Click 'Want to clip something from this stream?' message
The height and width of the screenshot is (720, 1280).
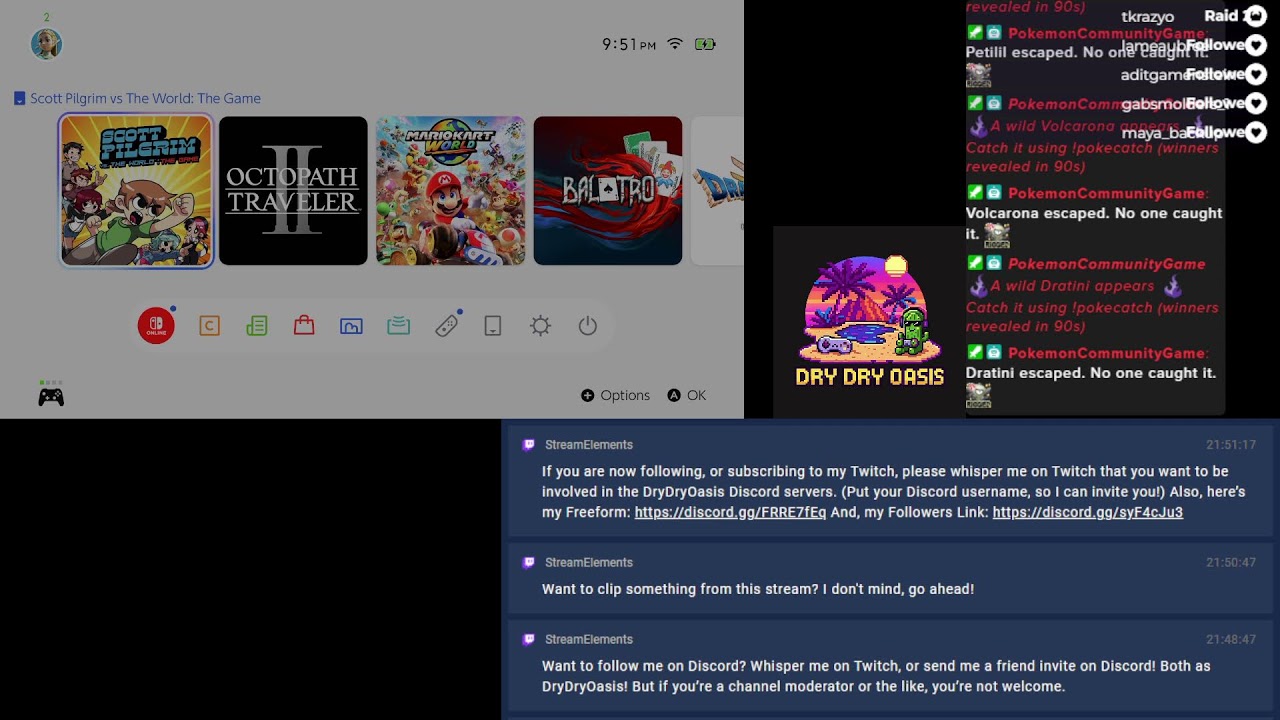(x=758, y=590)
